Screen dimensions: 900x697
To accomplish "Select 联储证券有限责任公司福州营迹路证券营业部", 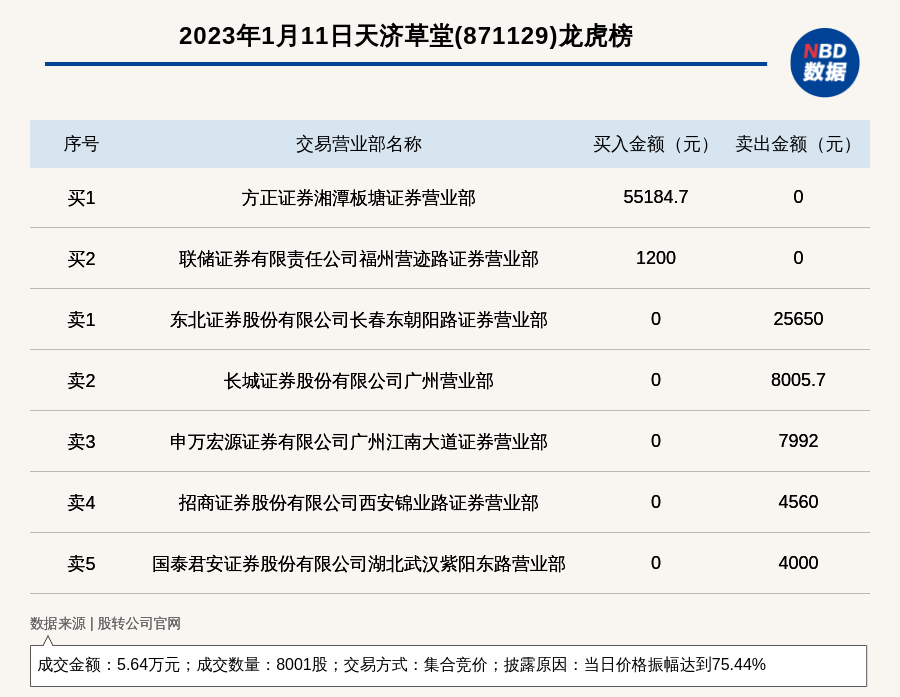I will point(359,259).
